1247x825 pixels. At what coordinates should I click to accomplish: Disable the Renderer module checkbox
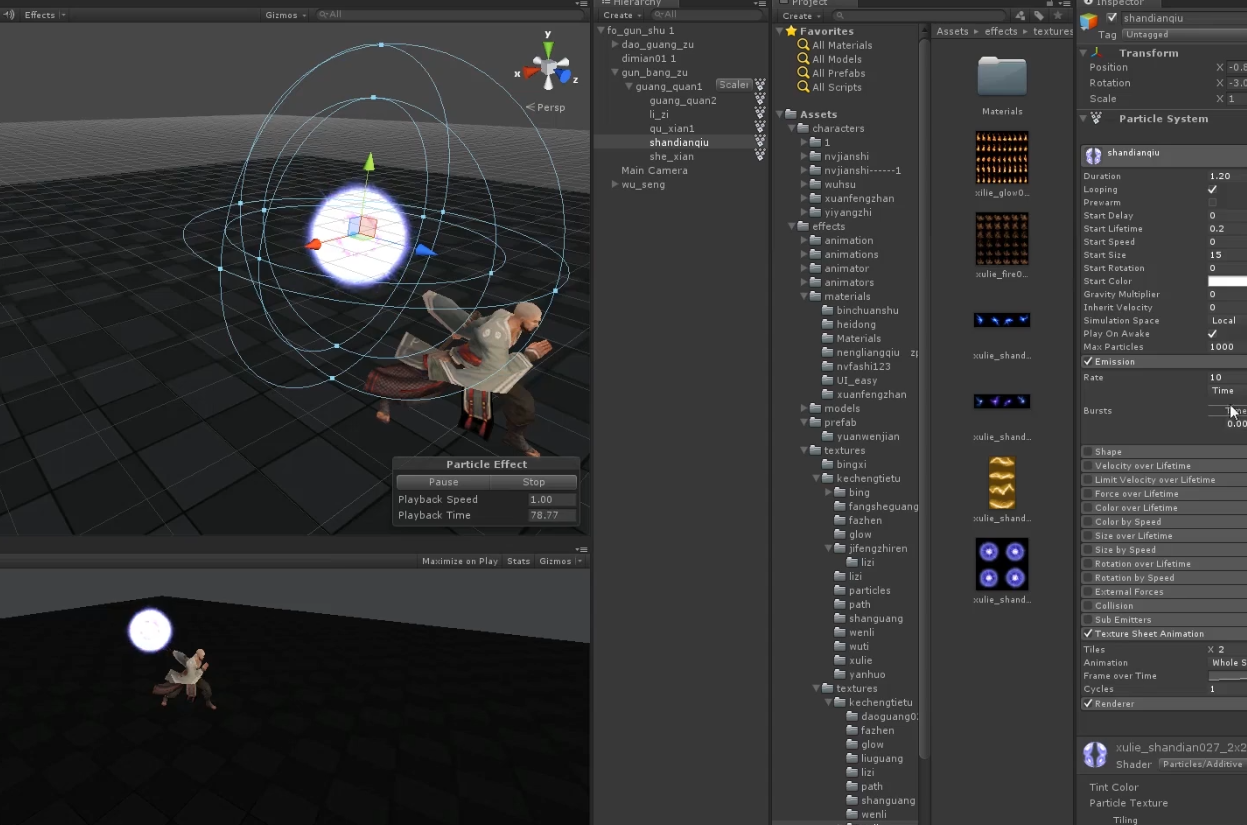tap(1088, 703)
